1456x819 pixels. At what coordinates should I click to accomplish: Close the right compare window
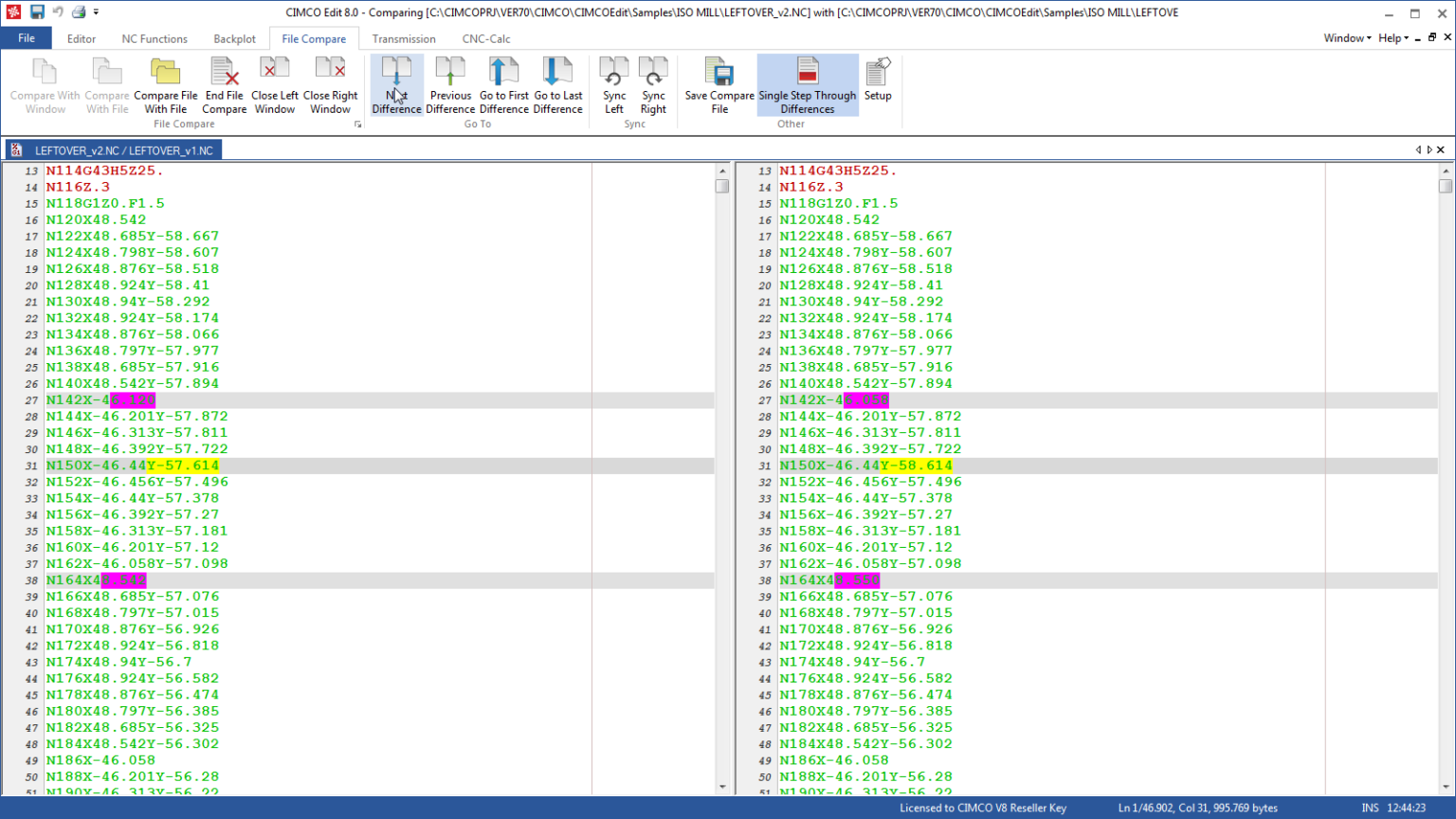pos(330,85)
